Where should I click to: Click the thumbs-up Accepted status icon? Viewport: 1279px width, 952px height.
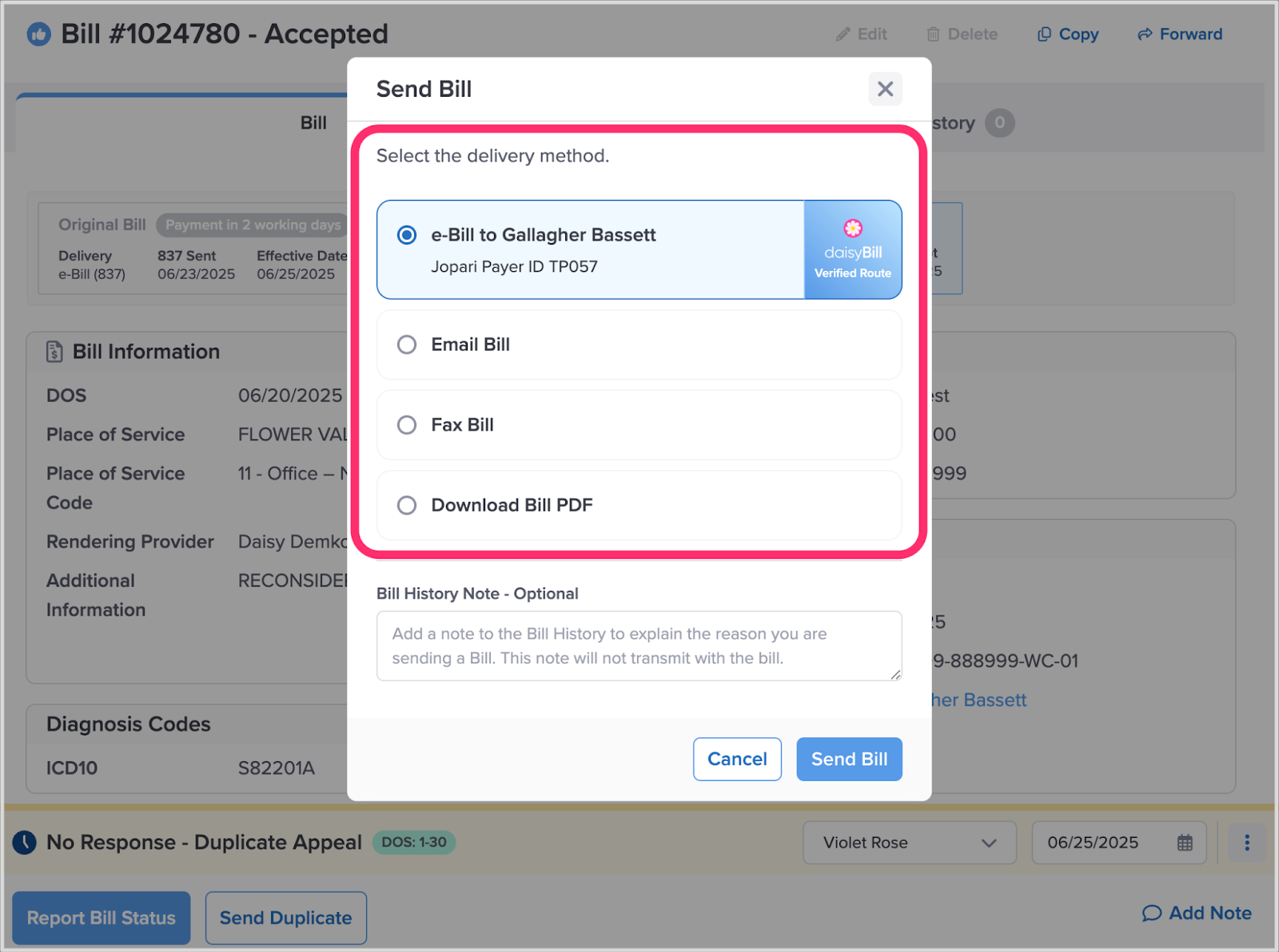(x=38, y=34)
